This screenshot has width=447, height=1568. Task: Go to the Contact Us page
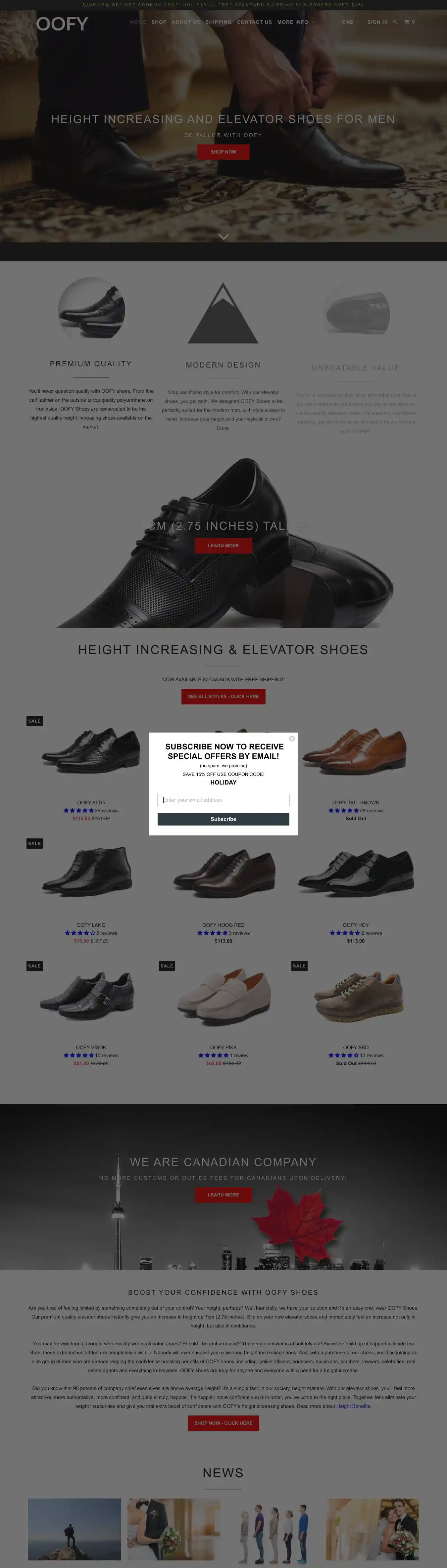tap(255, 22)
